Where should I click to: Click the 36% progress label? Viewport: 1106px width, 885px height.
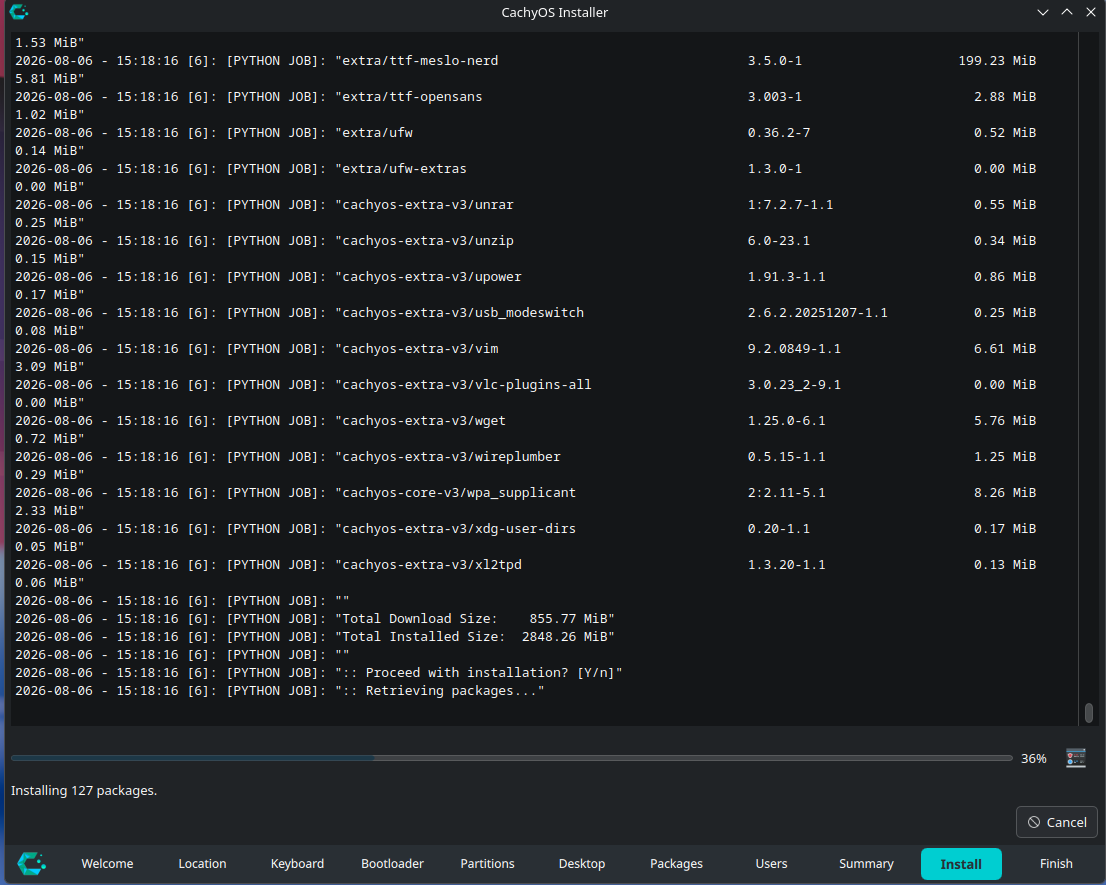tap(1033, 758)
